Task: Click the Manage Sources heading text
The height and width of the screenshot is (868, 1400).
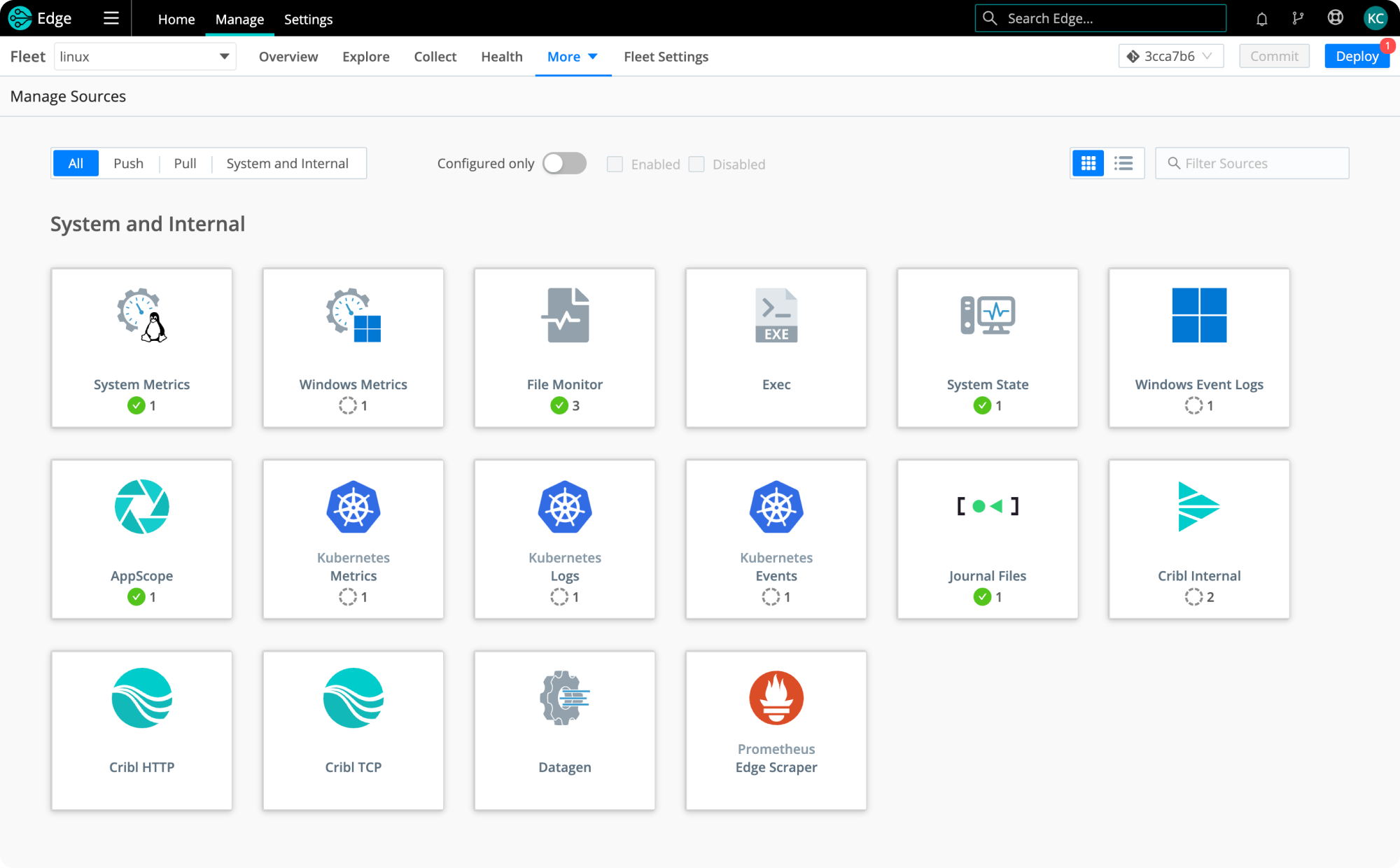Action: (x=68, y=97)
